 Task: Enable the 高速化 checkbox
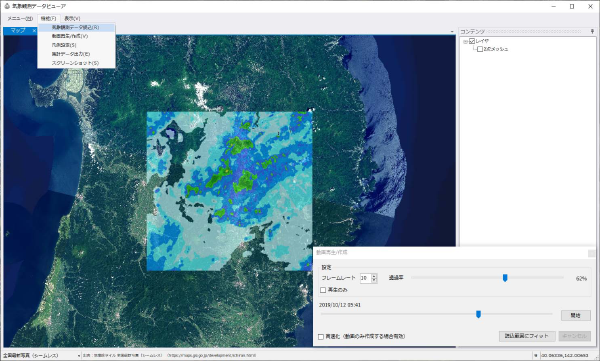pyautogui.click(x=321, y=336)
